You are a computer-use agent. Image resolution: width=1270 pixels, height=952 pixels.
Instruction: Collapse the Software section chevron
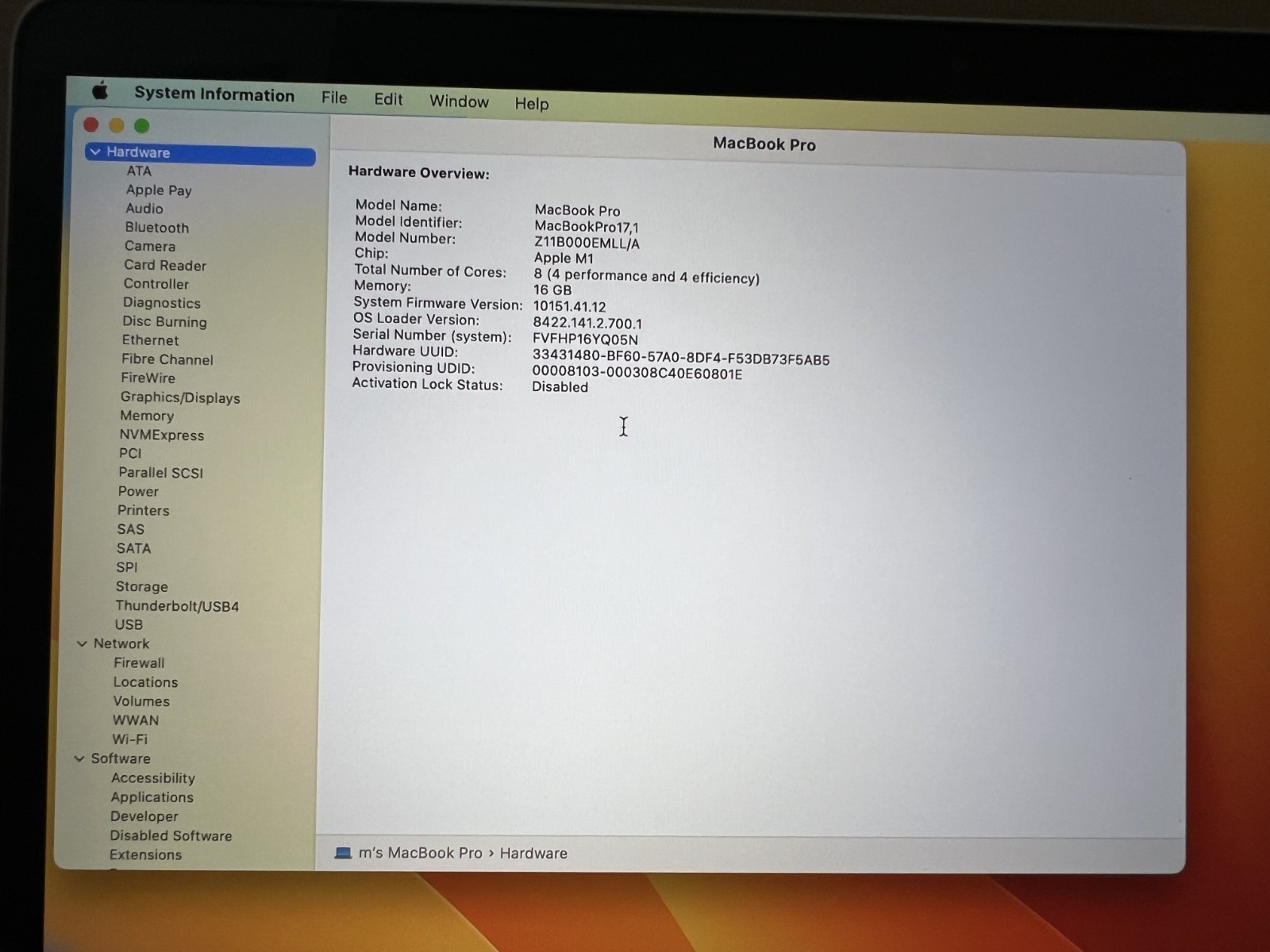tap(79, 758)
